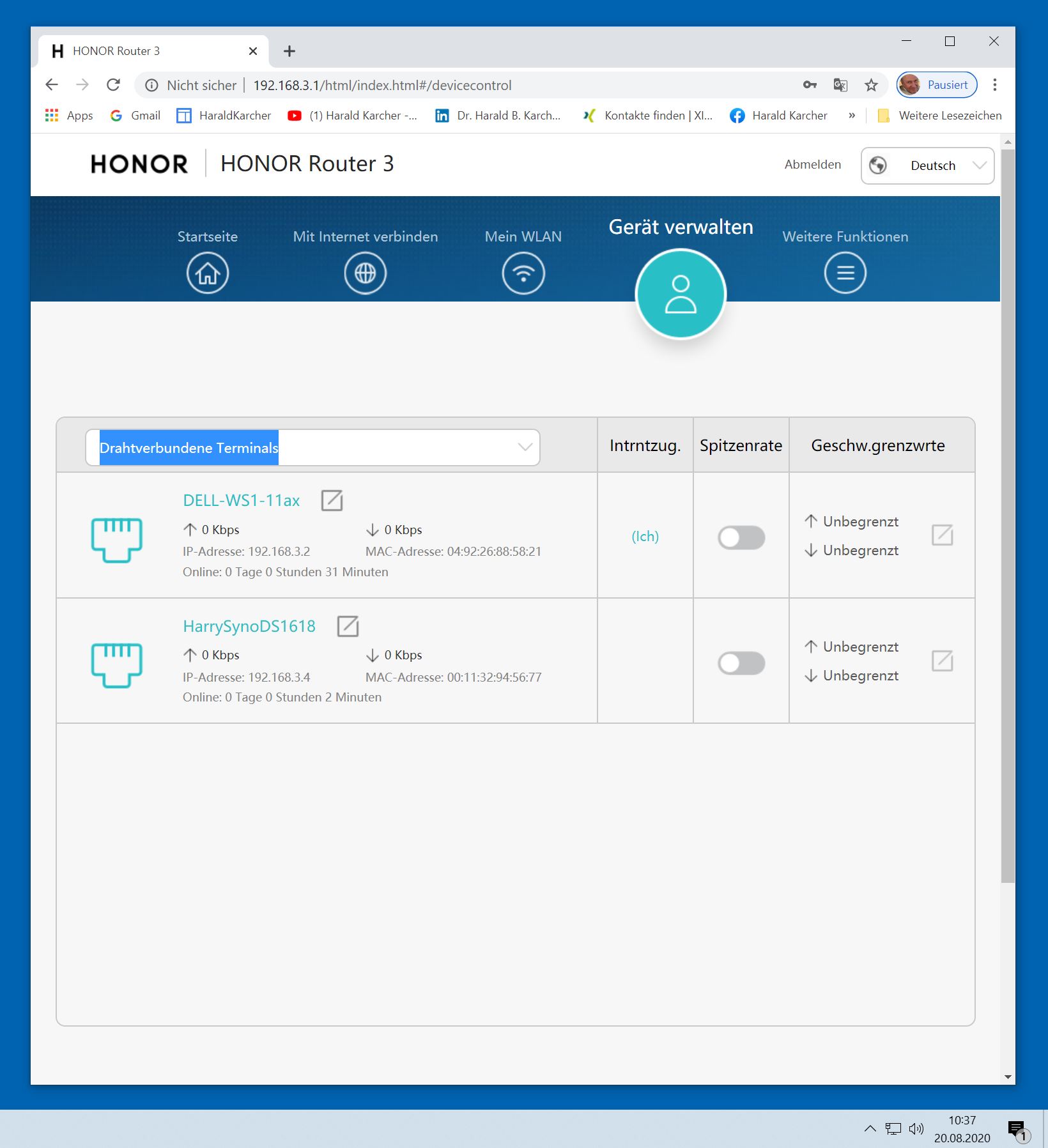The height and width of the screenshot is (1148, 1048).
Task: Edit the DELL-WS1-11ax device name
Action: pyautogui.click(x=332, y=500)
